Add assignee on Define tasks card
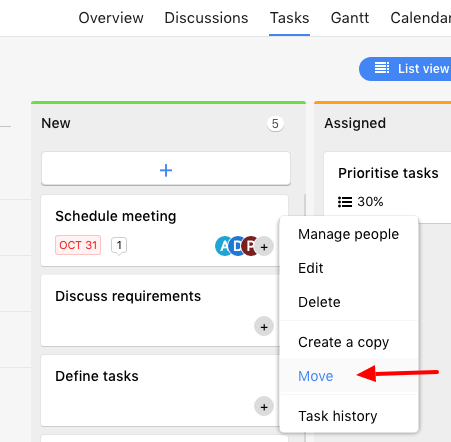 (x=264, y=407)
